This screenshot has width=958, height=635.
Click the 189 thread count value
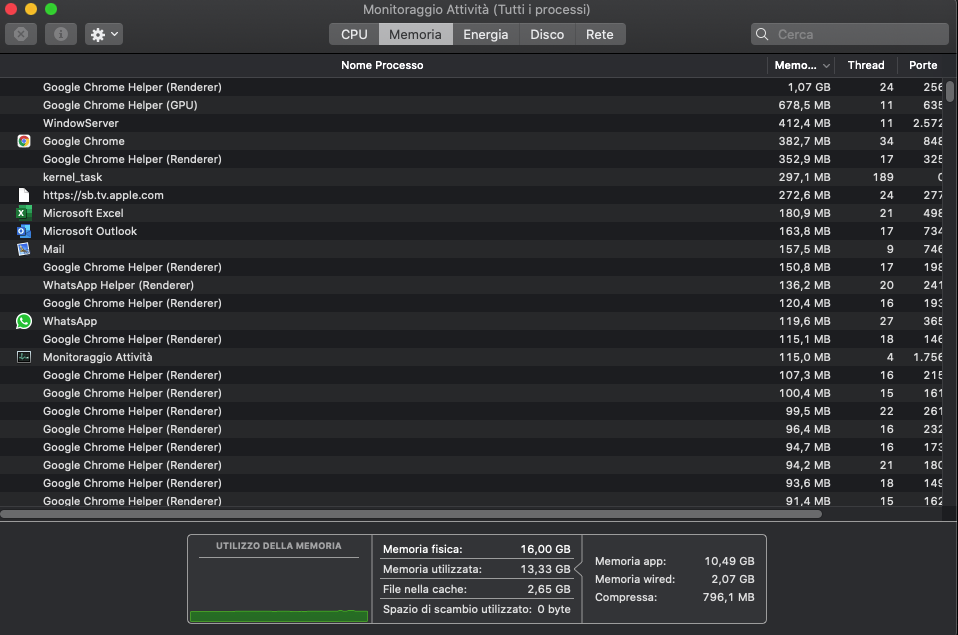click(883, 177)
